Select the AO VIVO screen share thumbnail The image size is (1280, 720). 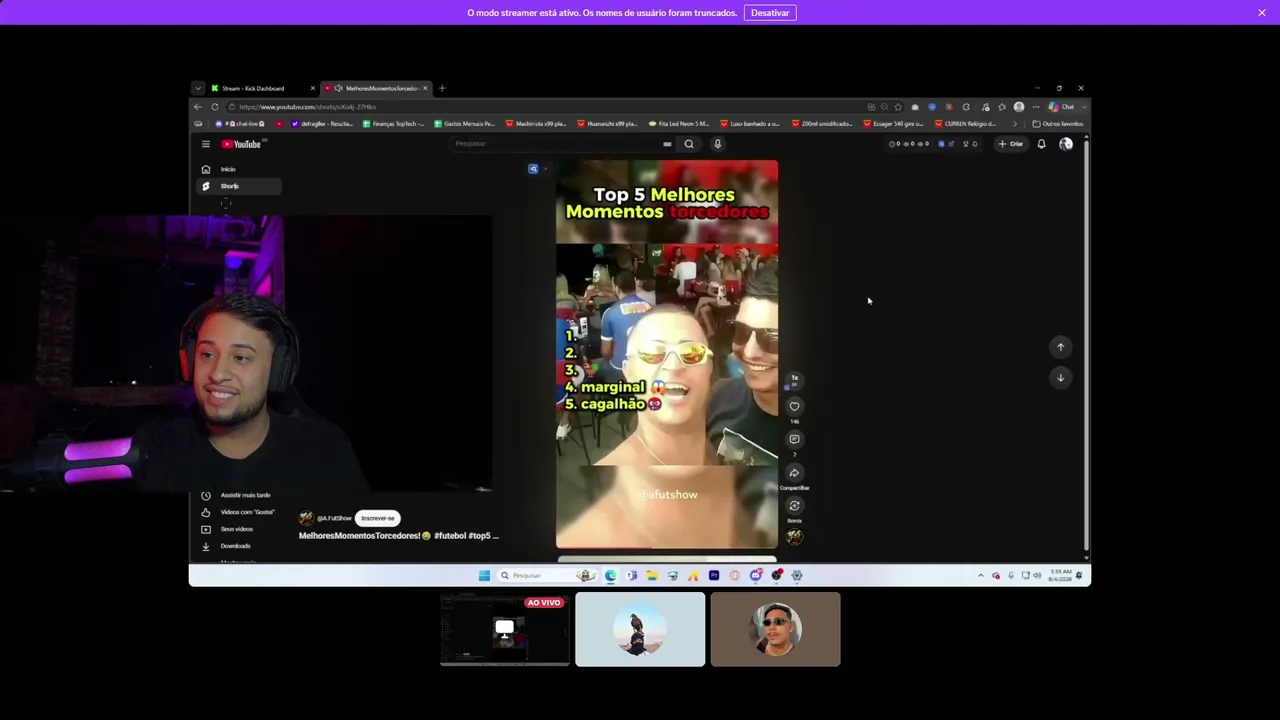tap(505, 629)
